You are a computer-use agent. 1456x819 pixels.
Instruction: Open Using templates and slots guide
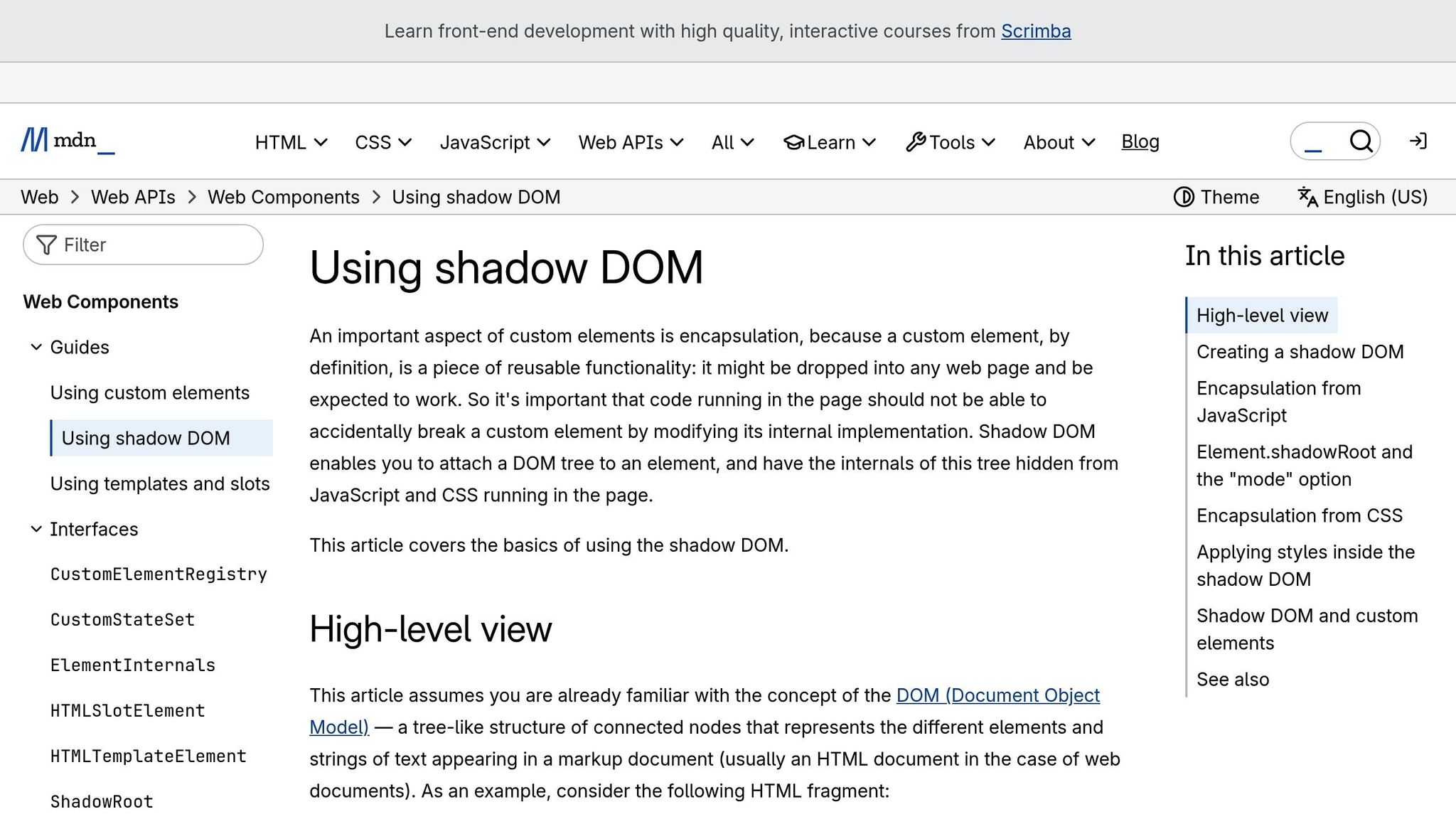(x=160, y=483)
